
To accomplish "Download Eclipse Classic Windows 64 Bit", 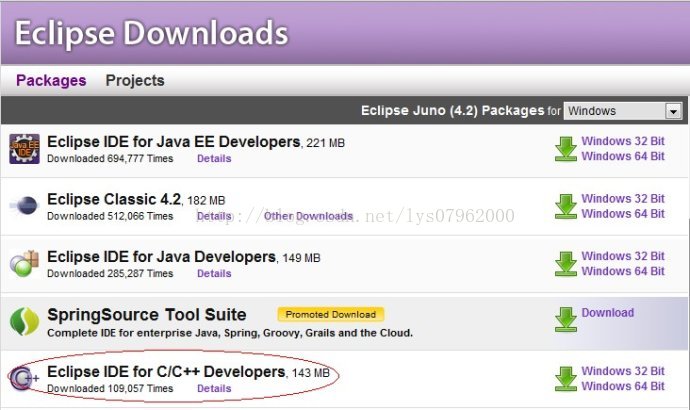I will click(x=622, y=214).
